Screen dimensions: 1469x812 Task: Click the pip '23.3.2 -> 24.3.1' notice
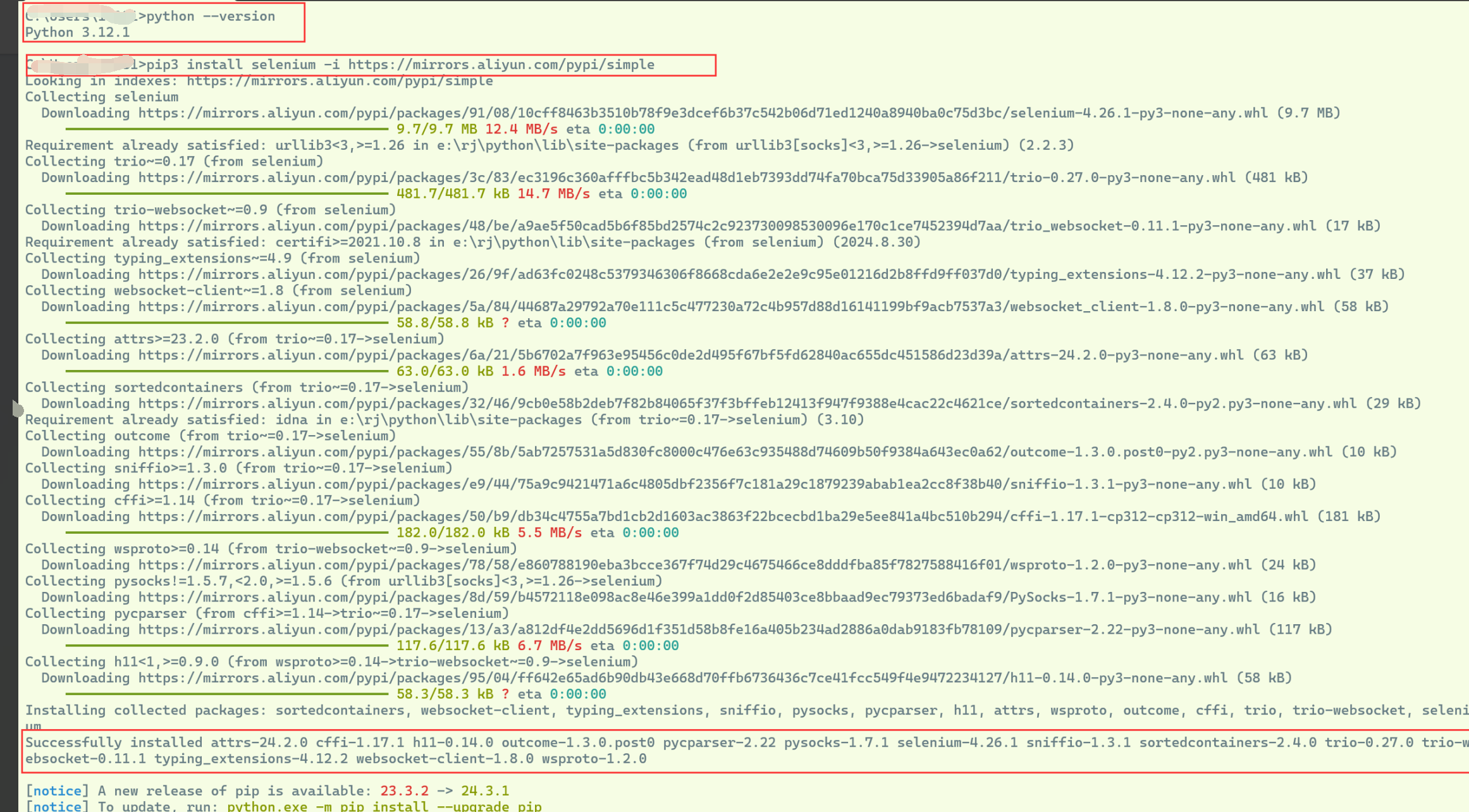tap(267, 791)
